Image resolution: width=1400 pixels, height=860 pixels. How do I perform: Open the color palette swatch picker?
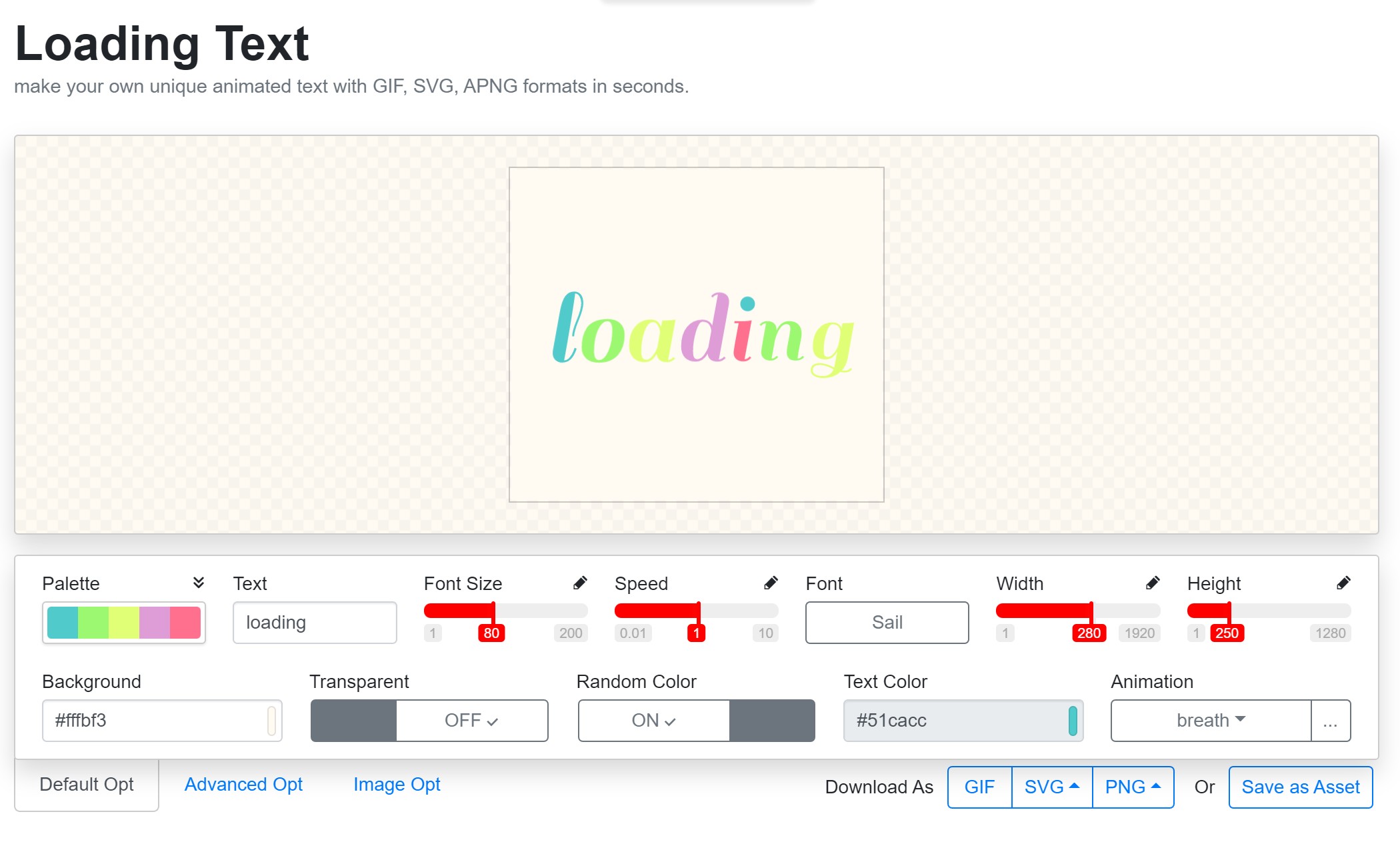124,623
